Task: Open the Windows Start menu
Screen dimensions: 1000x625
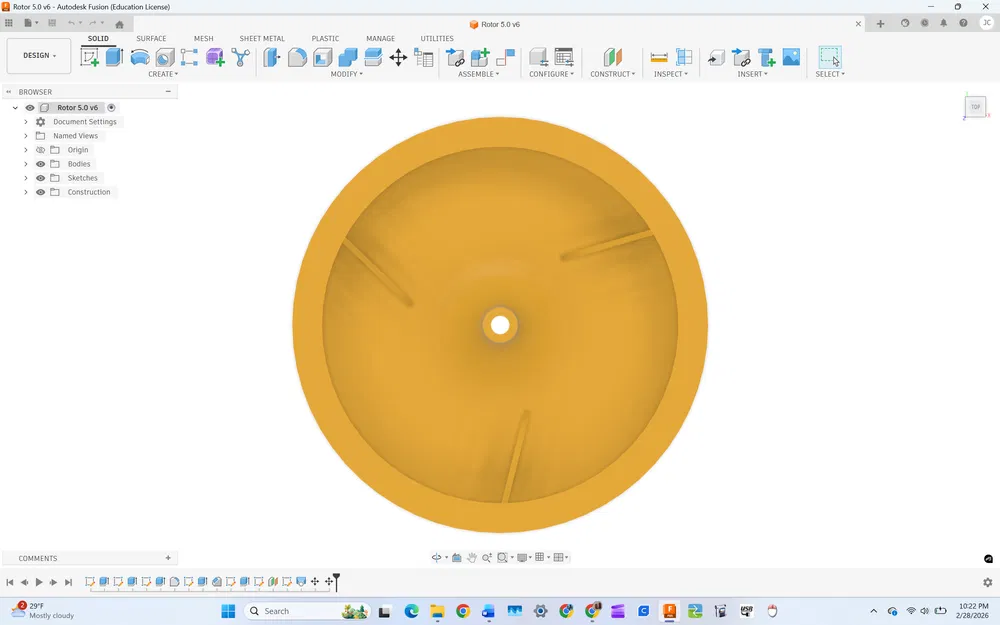Action: 228,611
